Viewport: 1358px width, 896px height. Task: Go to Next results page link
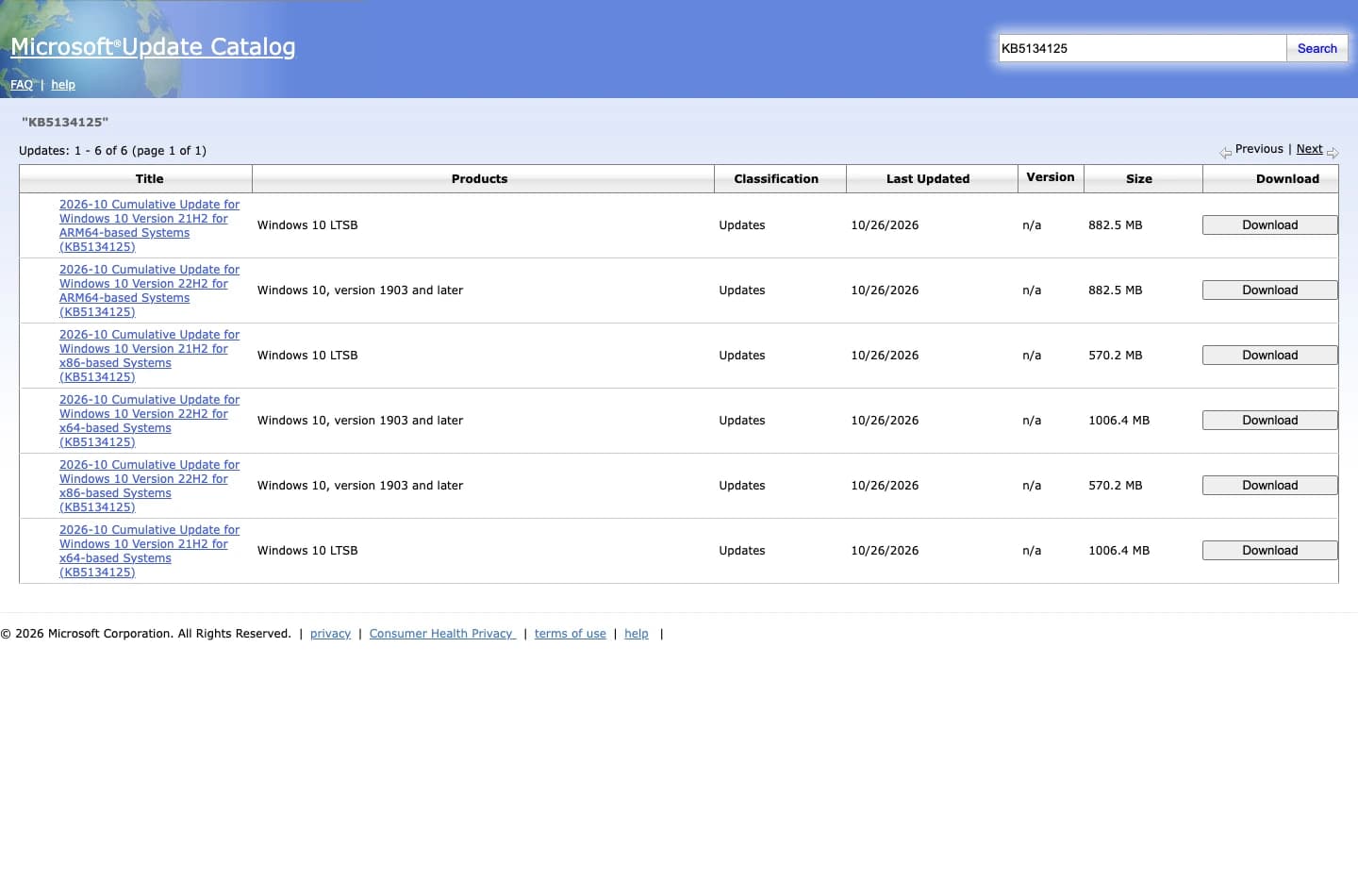(x=1309, y=149)
